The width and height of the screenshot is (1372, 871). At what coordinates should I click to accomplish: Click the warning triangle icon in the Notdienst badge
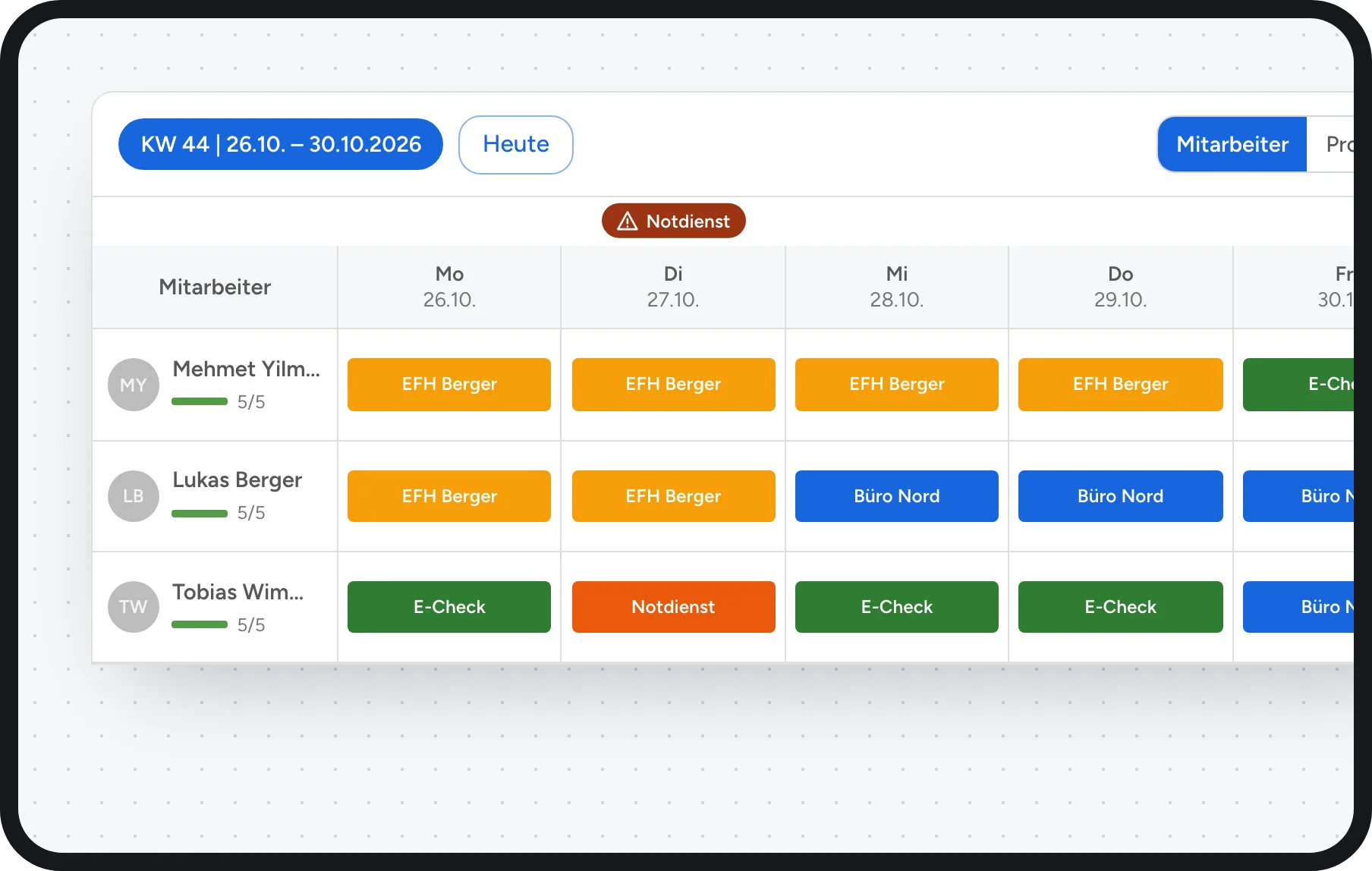tap(628, 221)
